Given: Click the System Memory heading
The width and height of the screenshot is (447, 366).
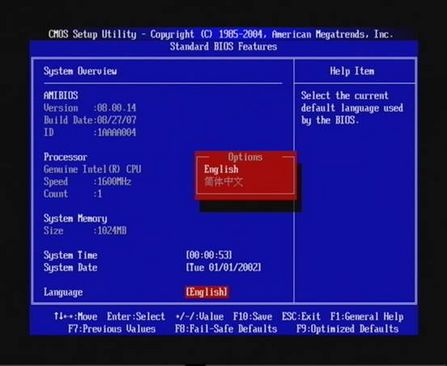Looking at the screenshot, I should click(75, 219).
